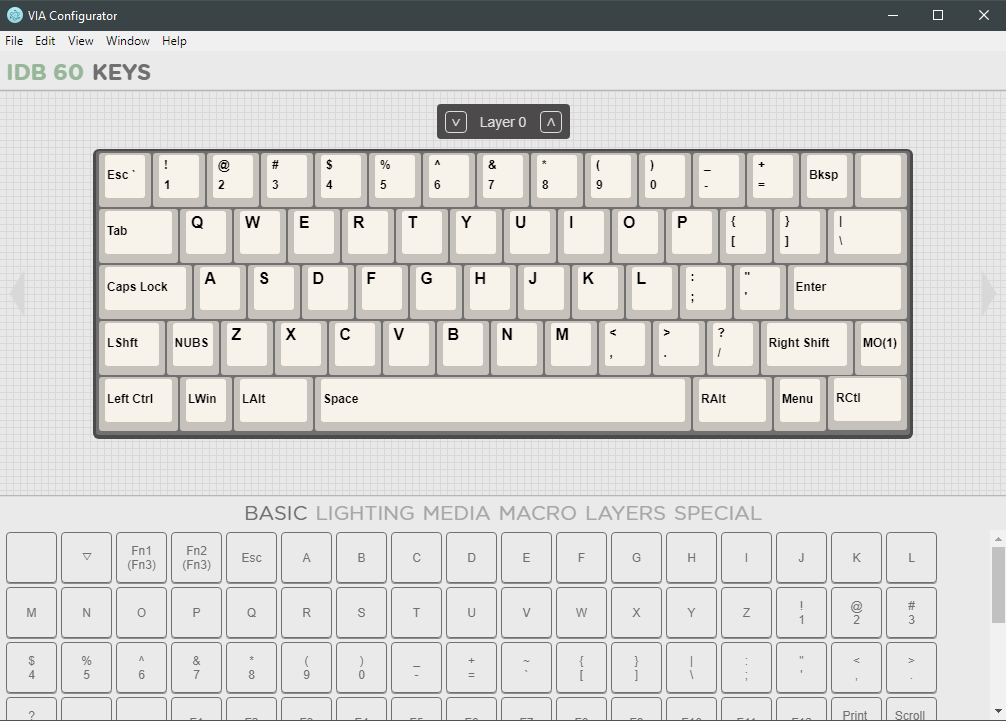This screenshot has width=1006, height=721.
Task: Switch to the LIGHTING tab
Action: click(364, 514)
